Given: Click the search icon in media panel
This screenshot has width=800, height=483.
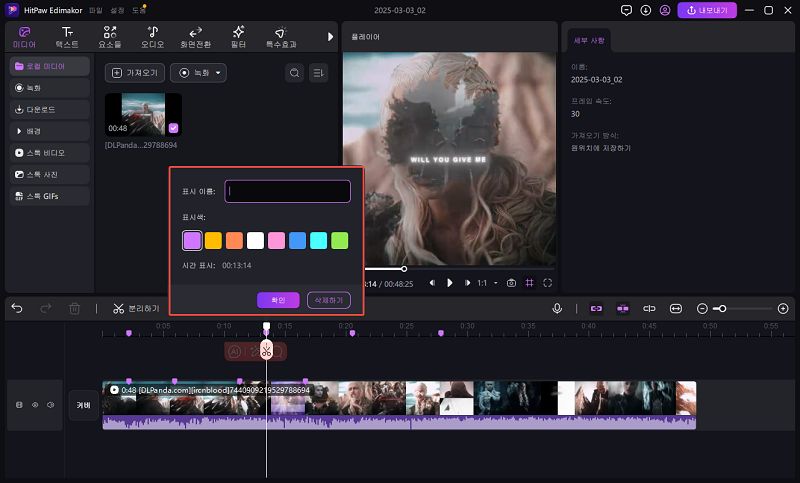Looking at the screenshot, I should (x=294, y=73).
